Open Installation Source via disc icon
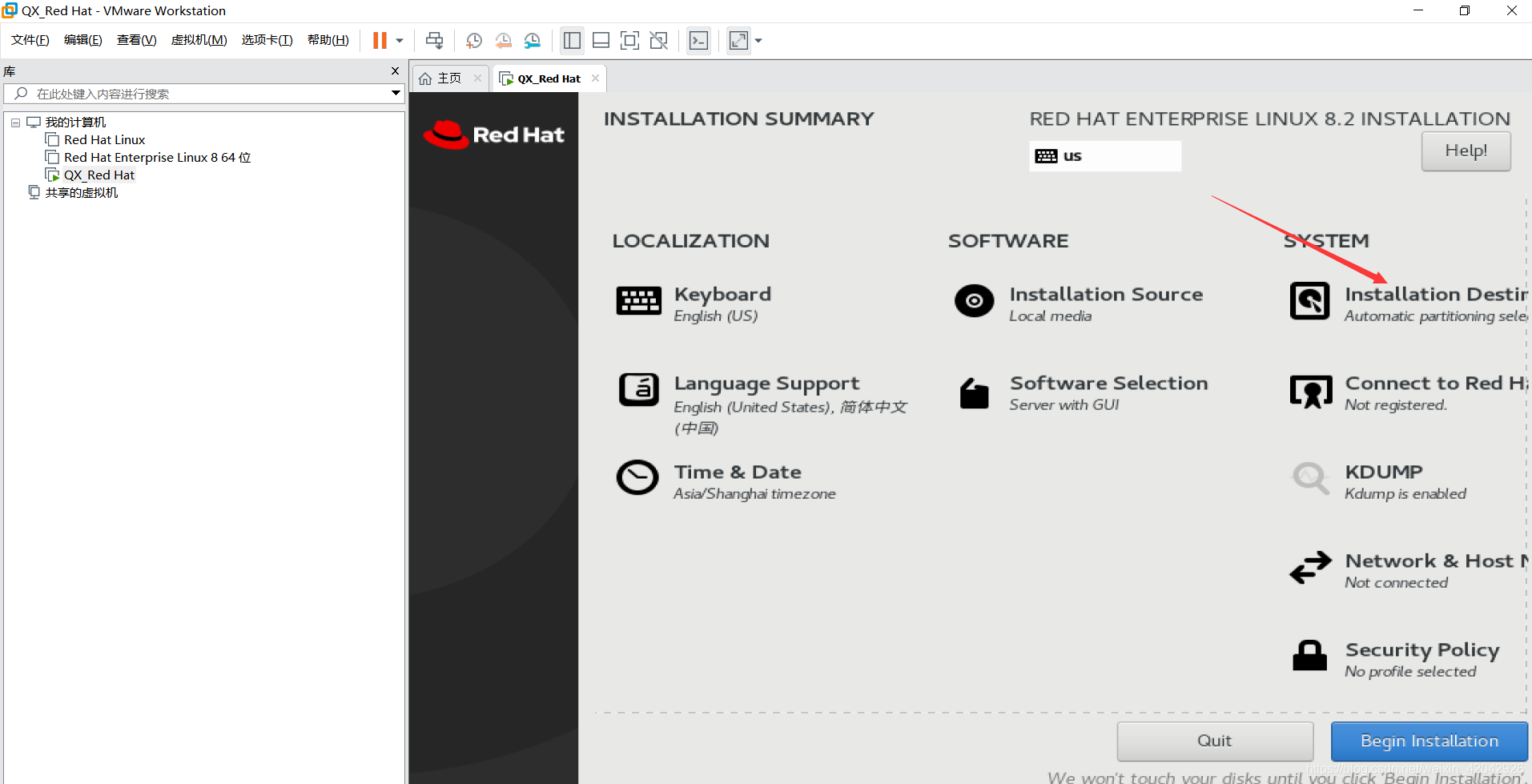1532x784 pixels. point(974,301)
